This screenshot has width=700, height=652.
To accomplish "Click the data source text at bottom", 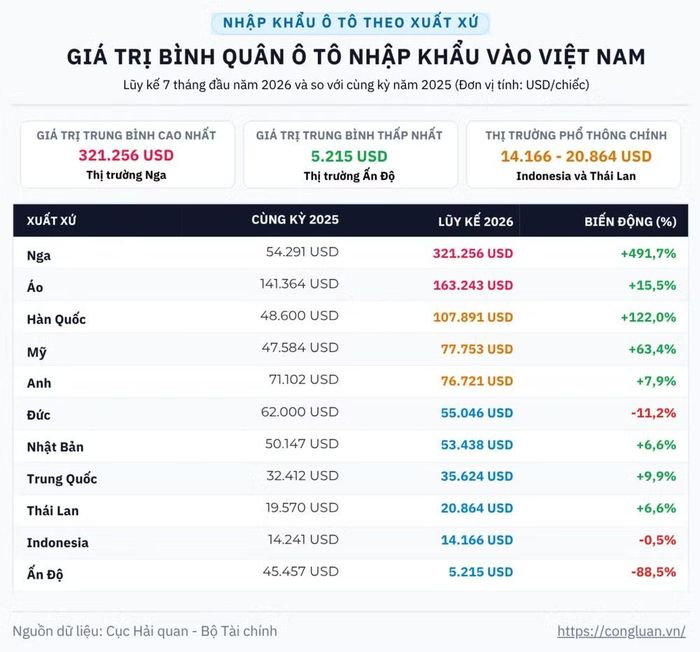I will (x=145, y=631).
